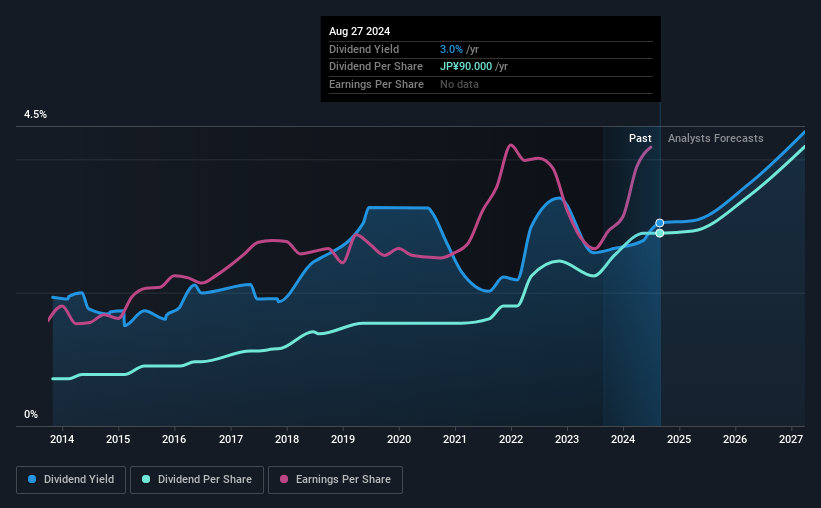Toggle the Dividend Yield legend series
The image size is (821, 508).
[71, 480]
